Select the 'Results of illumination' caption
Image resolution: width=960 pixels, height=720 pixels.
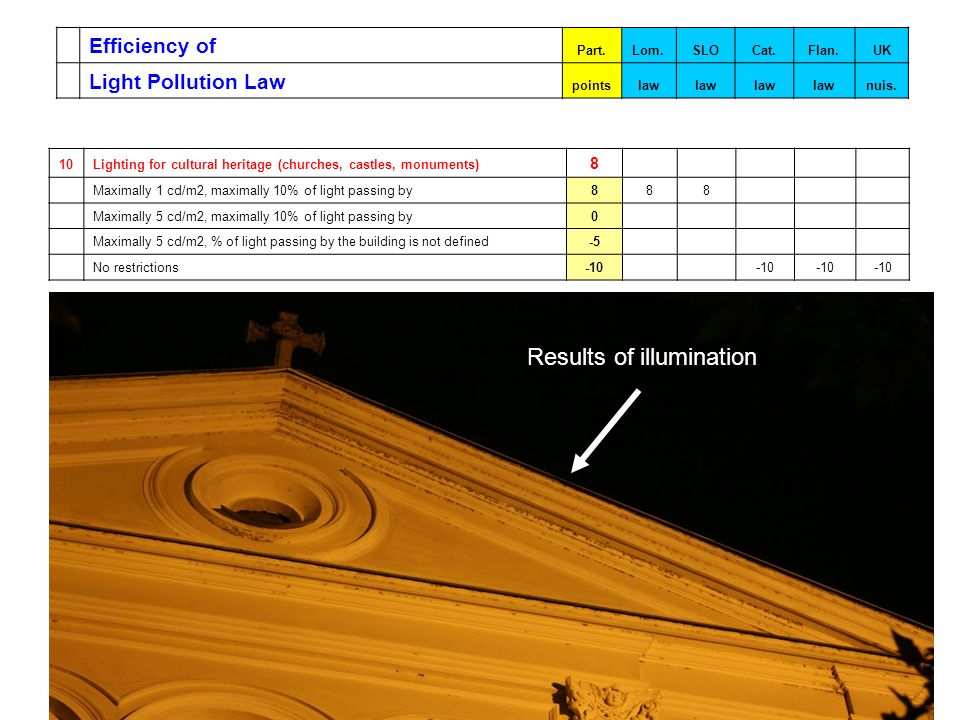click(642, 357)
